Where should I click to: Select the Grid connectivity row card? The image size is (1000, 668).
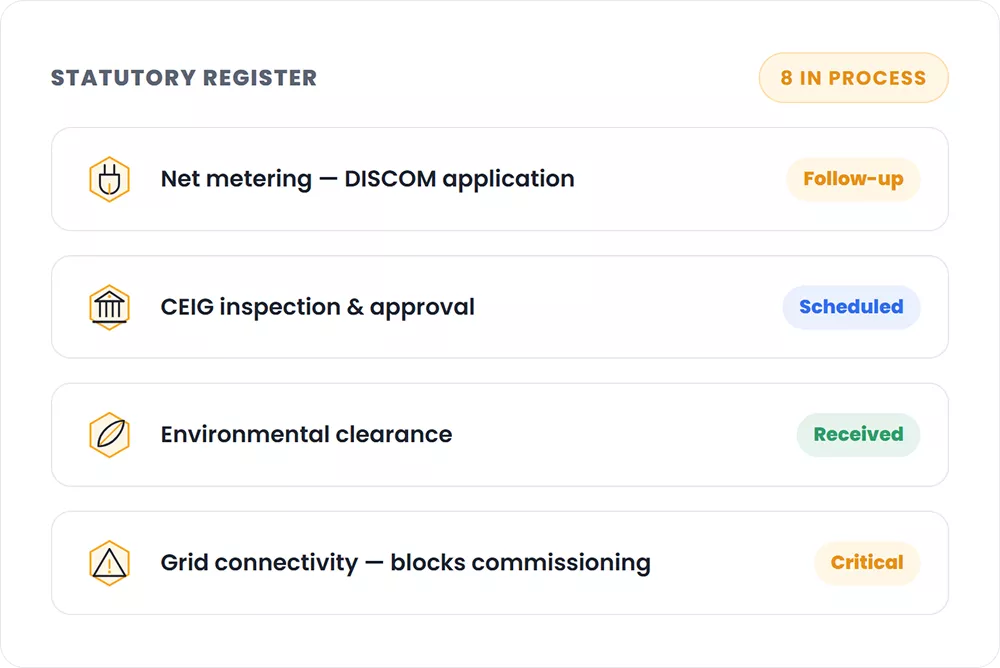point(500,563)
